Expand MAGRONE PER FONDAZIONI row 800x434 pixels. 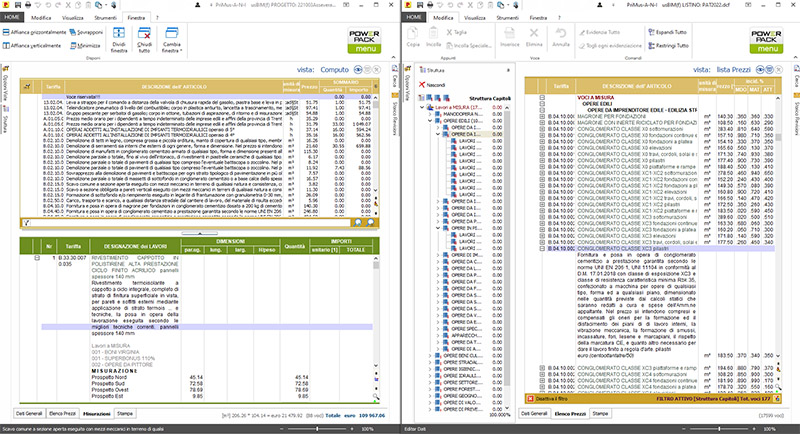coord(542,116)
